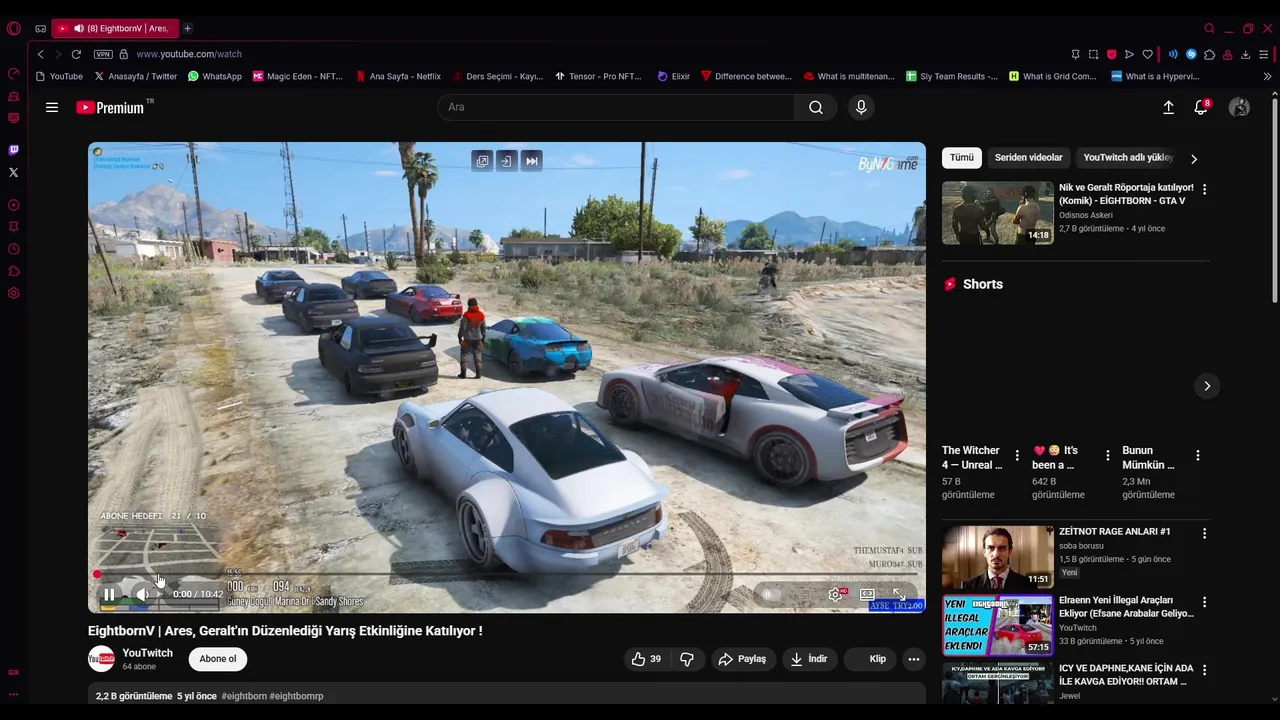Toggle the VPN badge in address bar

103,54
